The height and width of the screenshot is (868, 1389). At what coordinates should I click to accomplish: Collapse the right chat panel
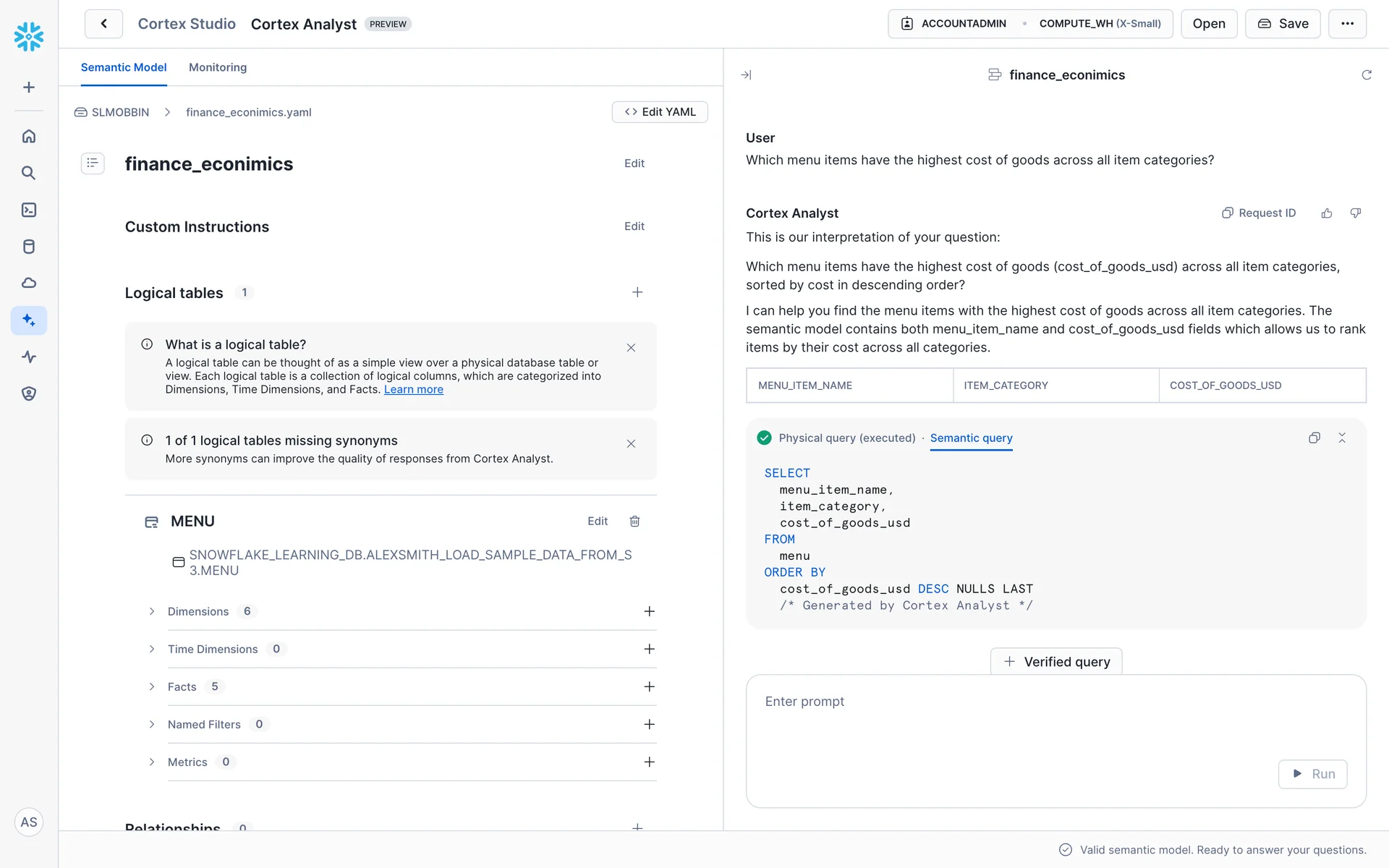click(x=746, y=75)
